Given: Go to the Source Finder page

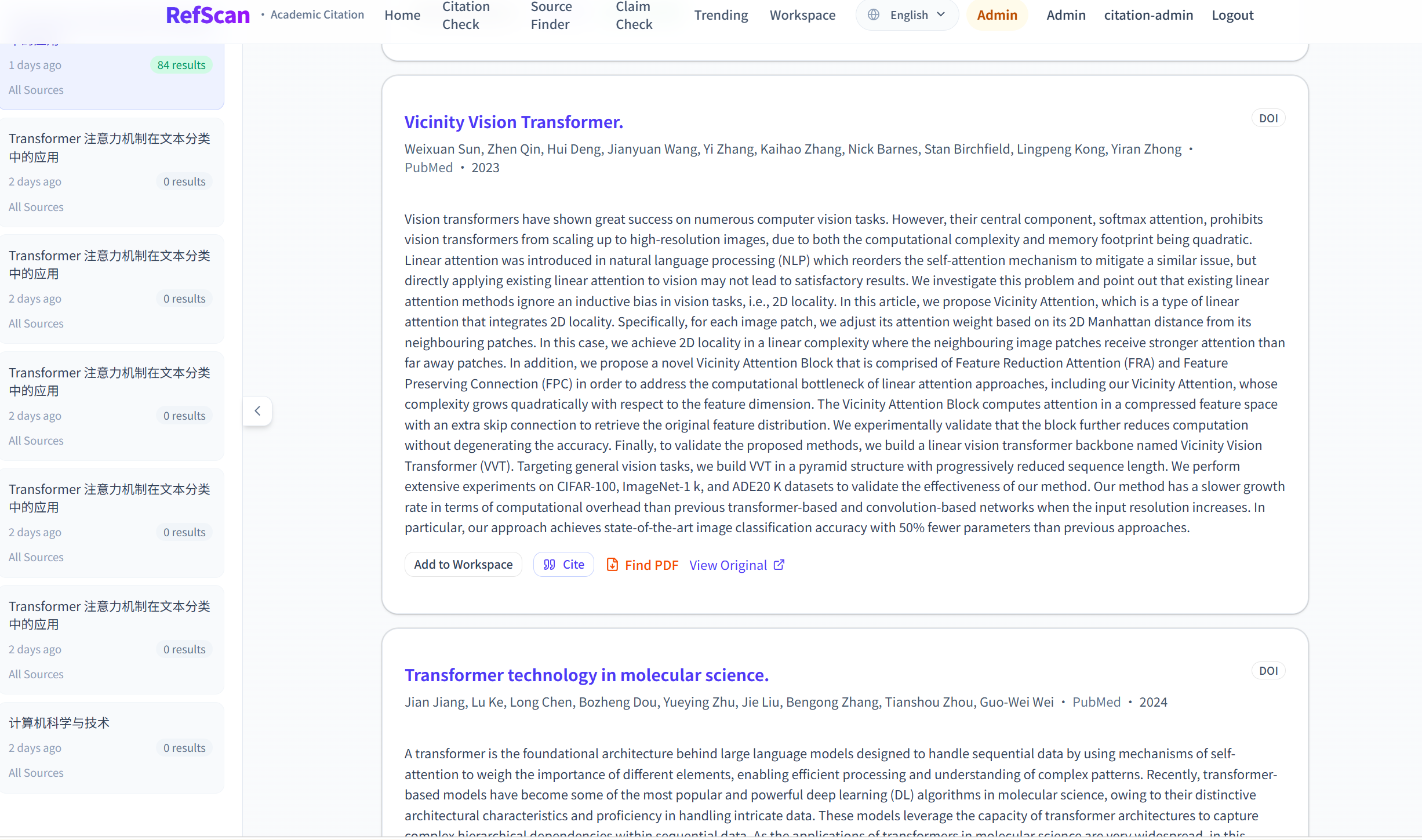Looking at the screenshot, I should click(551, 15).
